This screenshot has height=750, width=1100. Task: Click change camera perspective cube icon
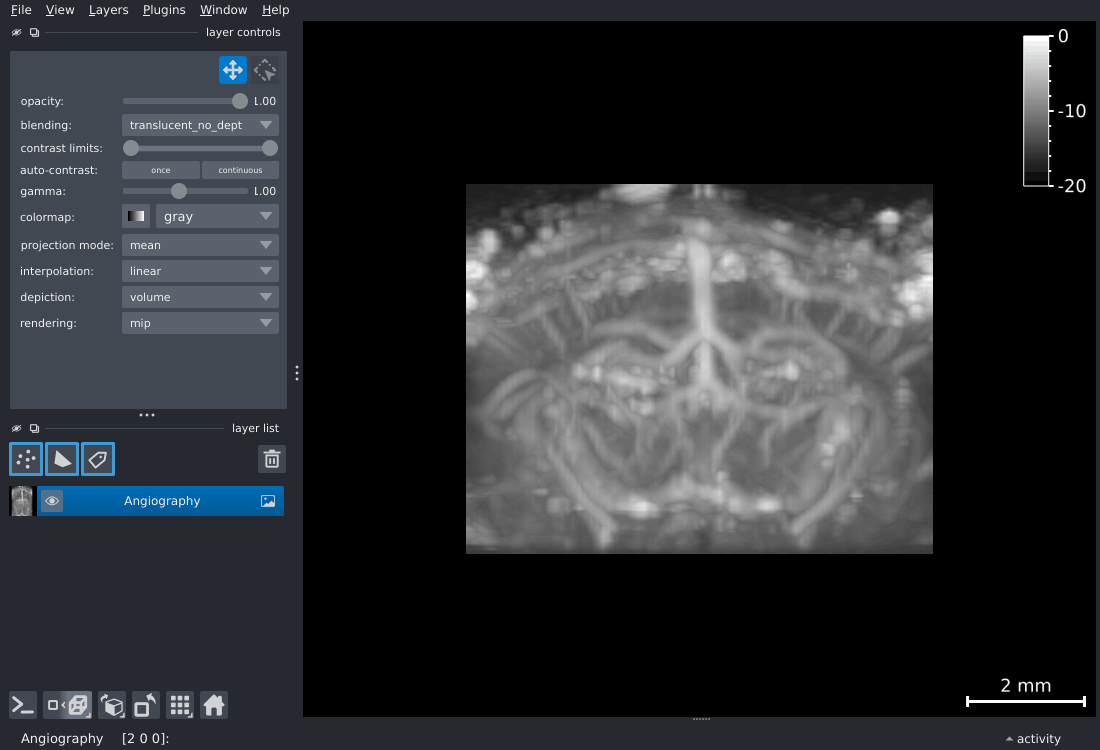(x=112, y=705)
